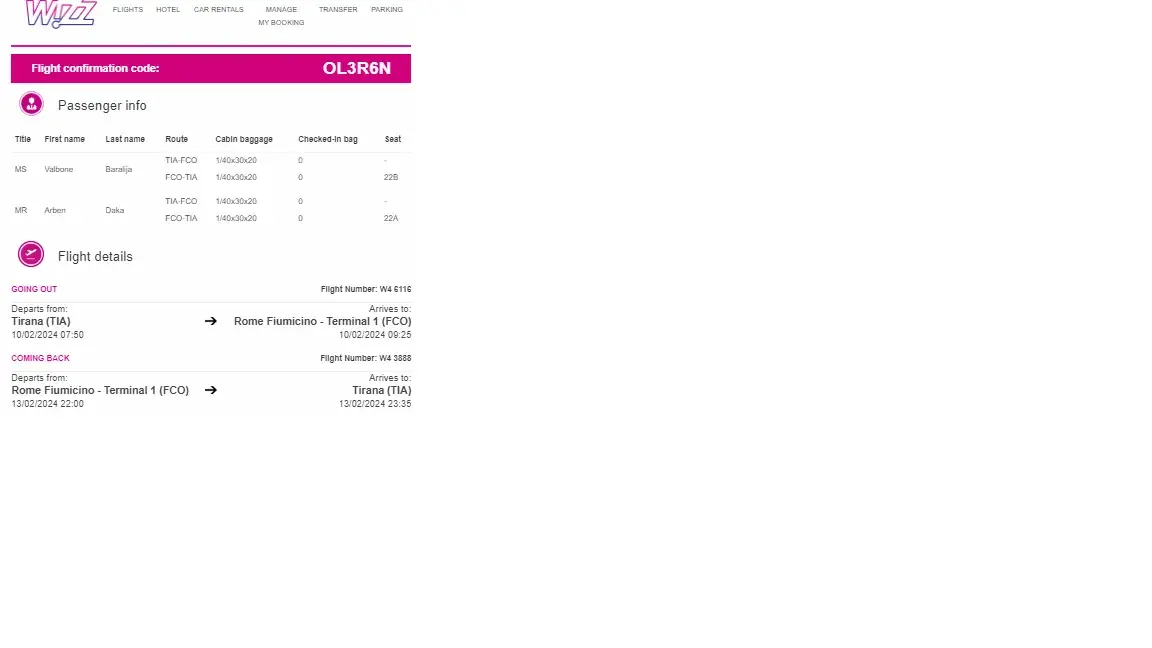Click the arrow between Tirana and Rome
The width and height of the screenshot is (1152, 648).
pos(211,321)
